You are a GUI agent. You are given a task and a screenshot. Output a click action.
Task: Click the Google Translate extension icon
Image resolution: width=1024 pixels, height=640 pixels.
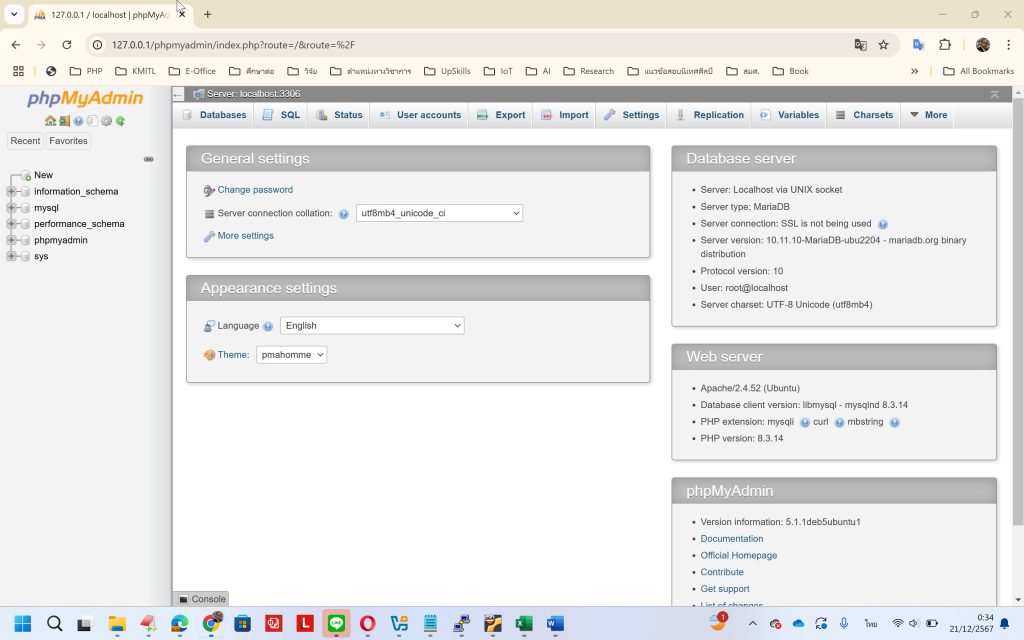click(919, 45)
